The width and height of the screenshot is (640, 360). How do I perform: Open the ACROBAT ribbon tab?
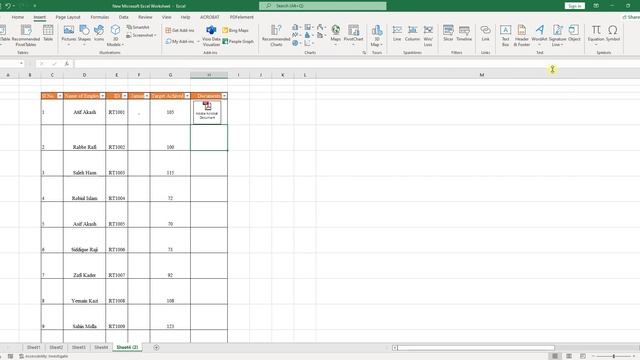point(210,17)
